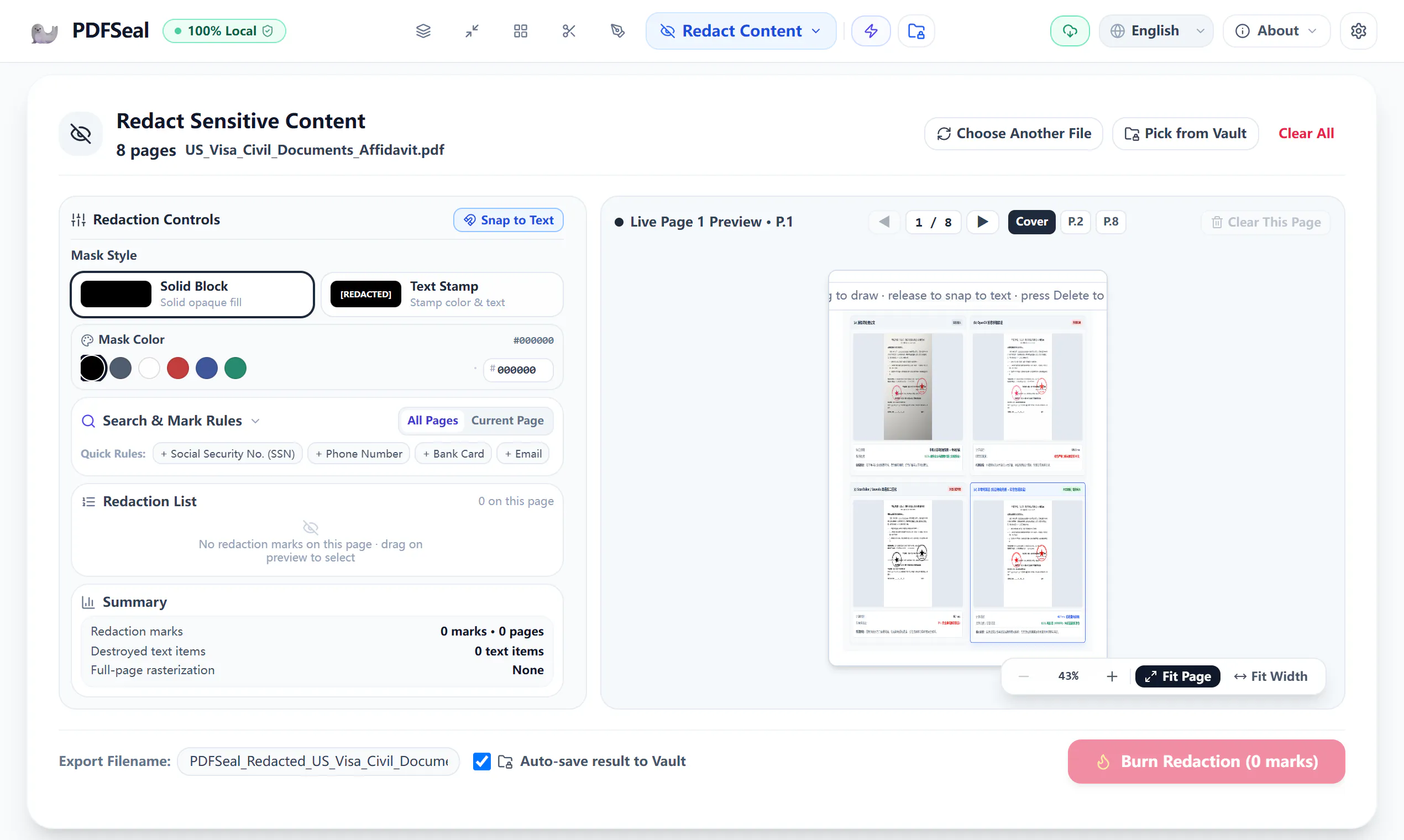Click Pick from Vault button
1404x840 pixels.
[1186, 134]
